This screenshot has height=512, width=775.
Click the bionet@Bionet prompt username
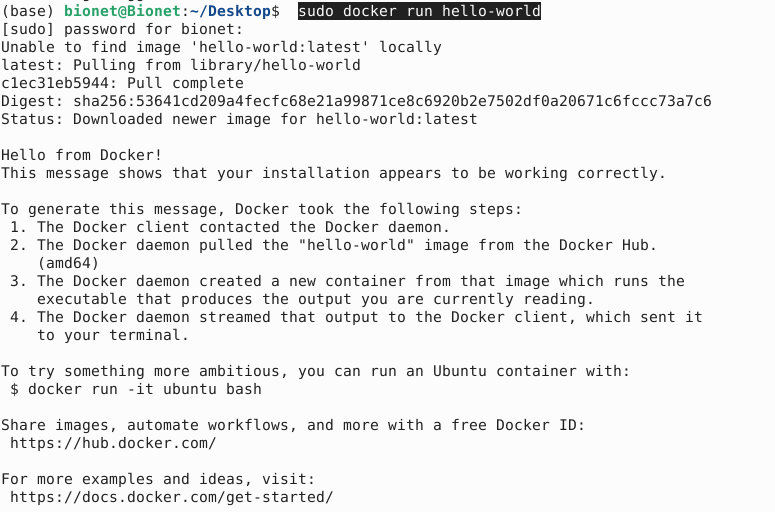[x=123, y=11]
